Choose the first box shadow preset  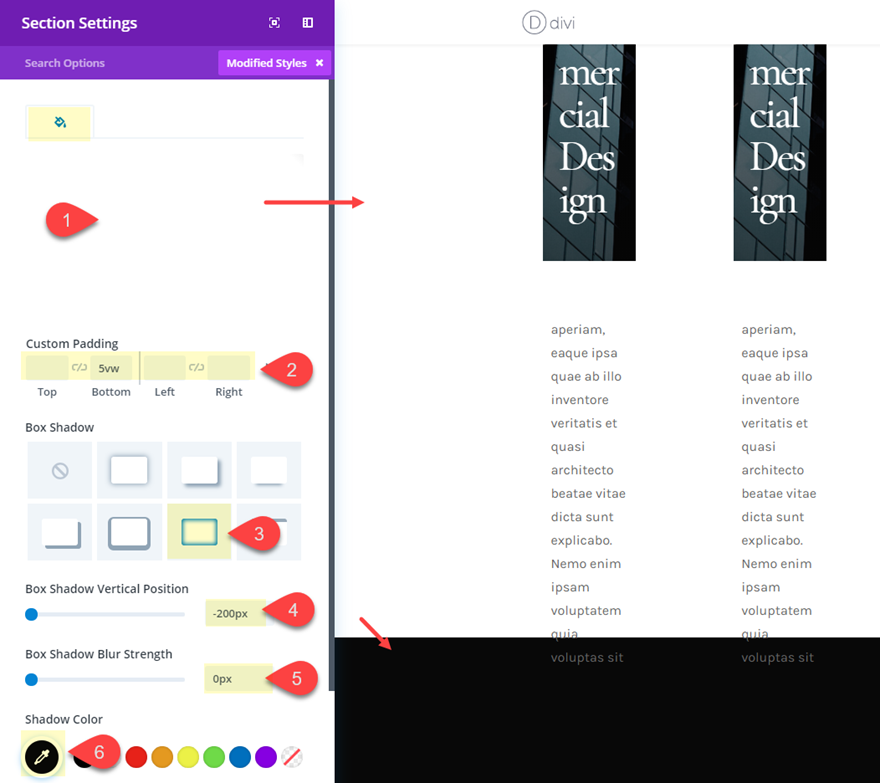pos(129,470)
